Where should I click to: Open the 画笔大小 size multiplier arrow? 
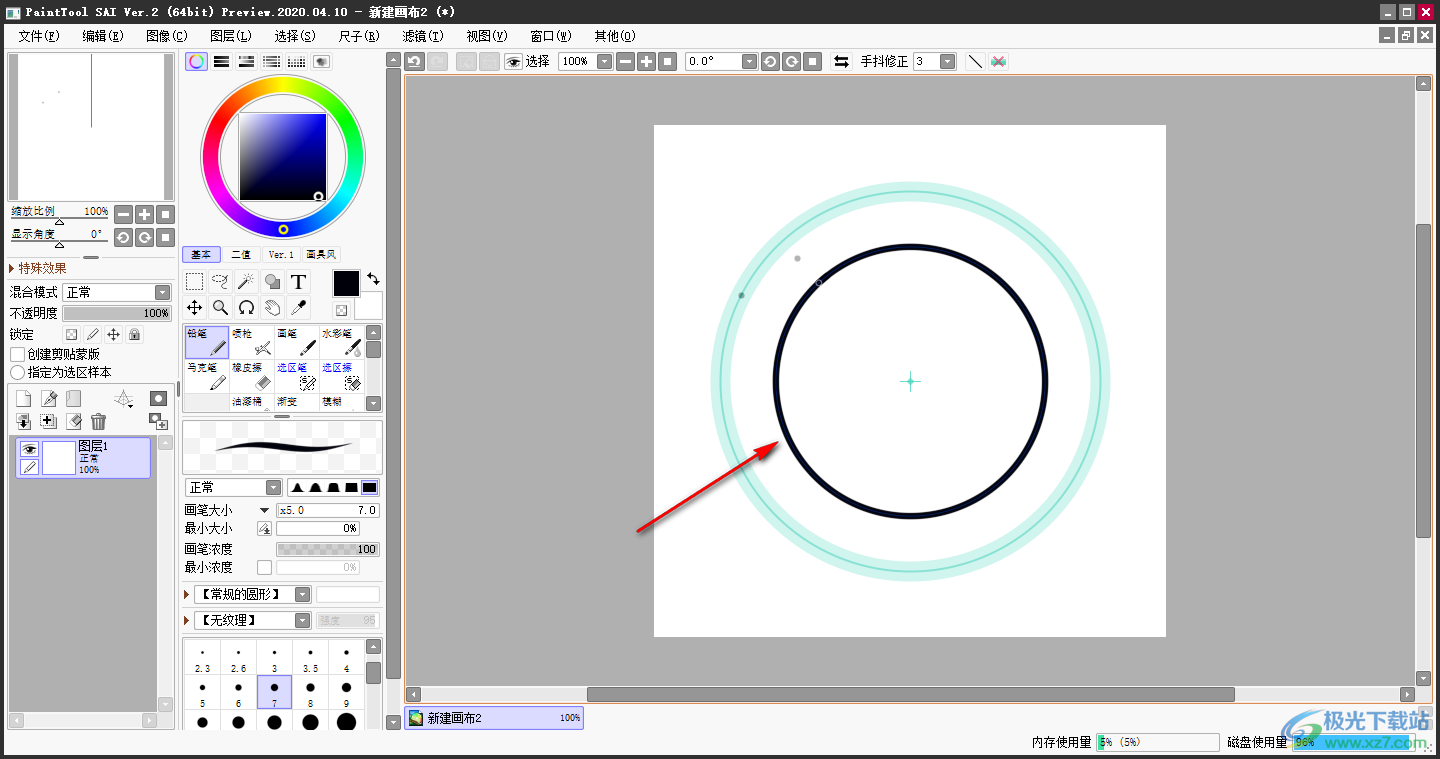(x=264, y=510)
